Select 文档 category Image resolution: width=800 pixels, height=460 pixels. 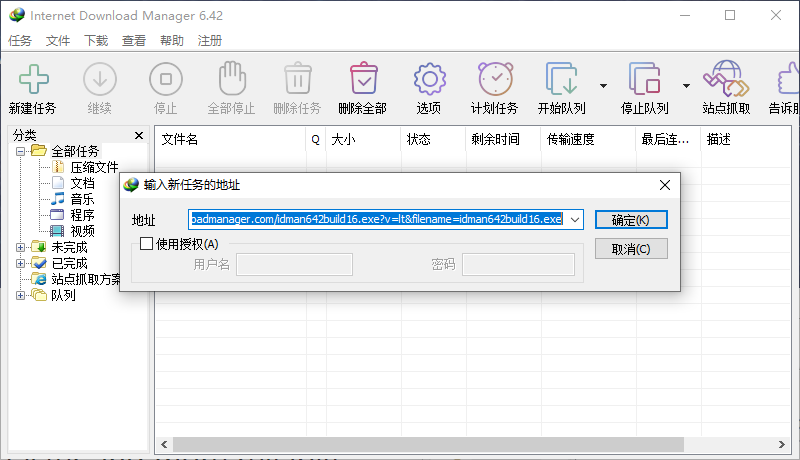(x=82, y=183)
